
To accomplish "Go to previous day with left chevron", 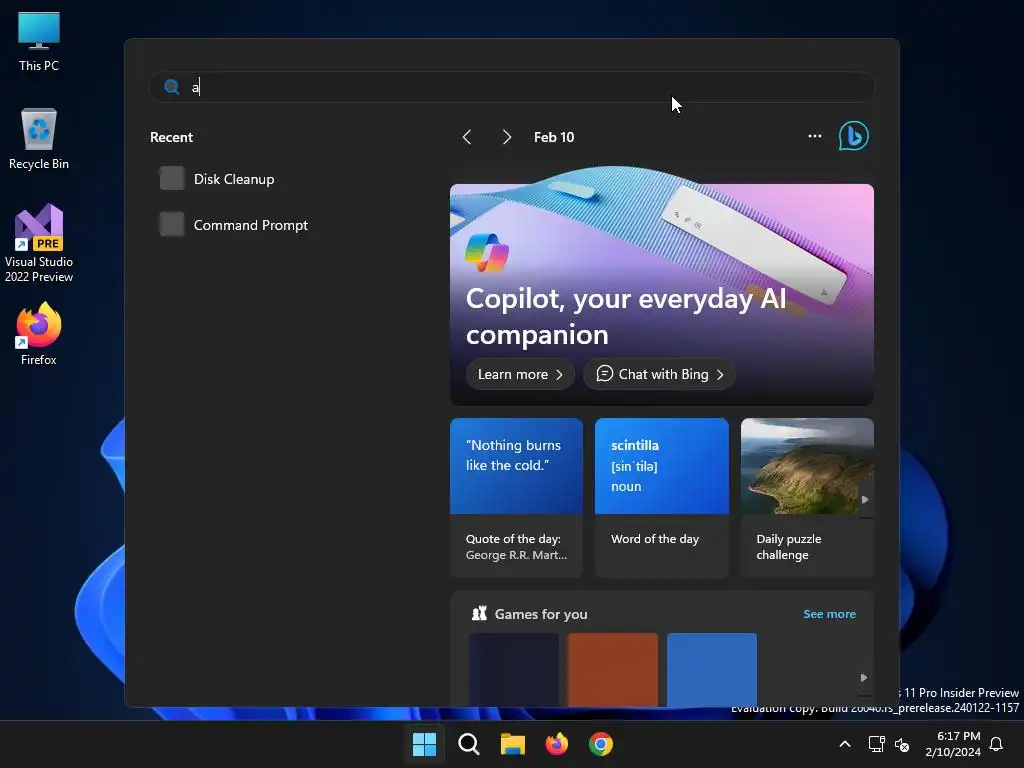I will (466, 137).
